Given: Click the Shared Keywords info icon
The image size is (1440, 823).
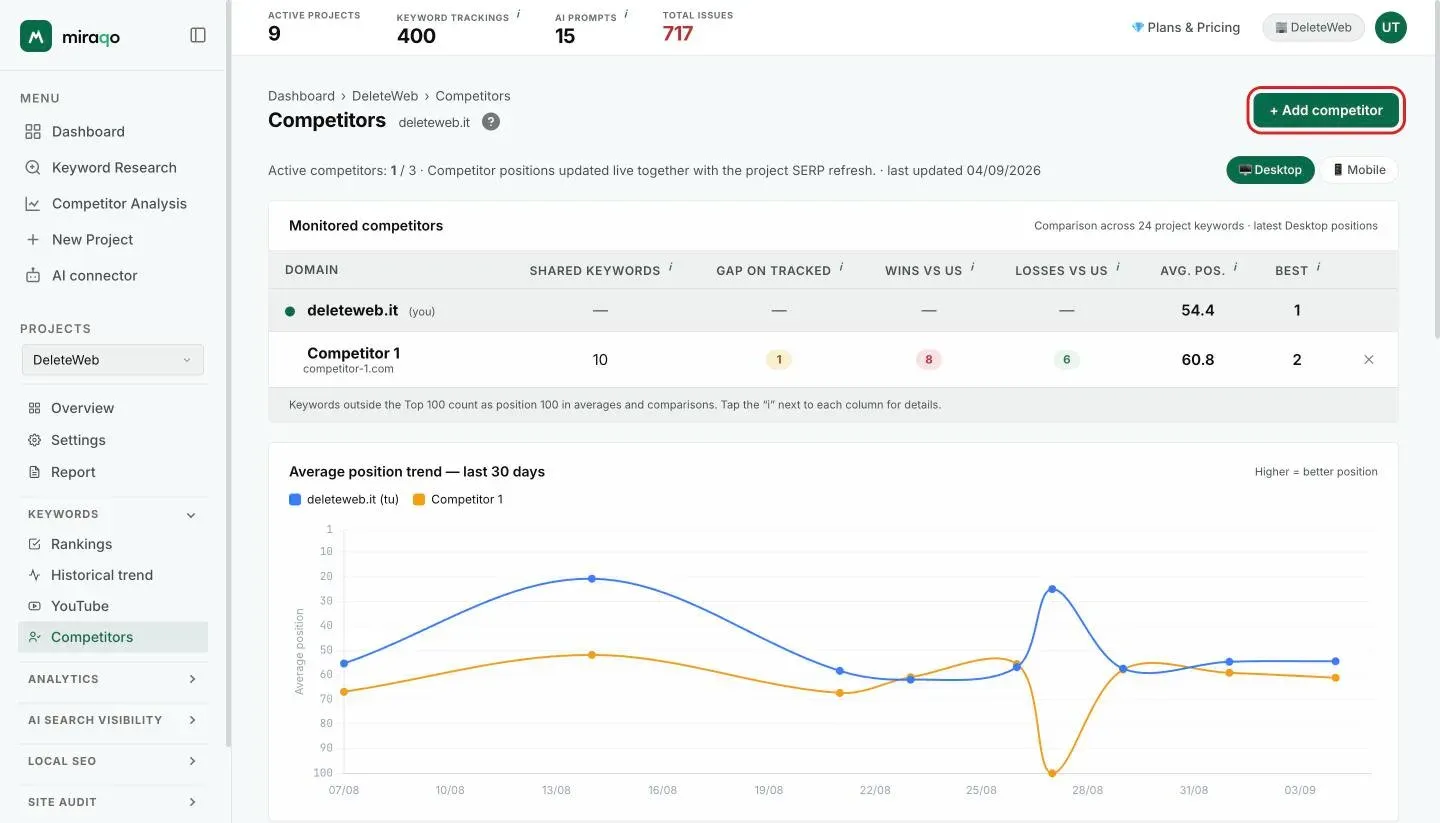Looking at the screenshot, I should 670,267.
